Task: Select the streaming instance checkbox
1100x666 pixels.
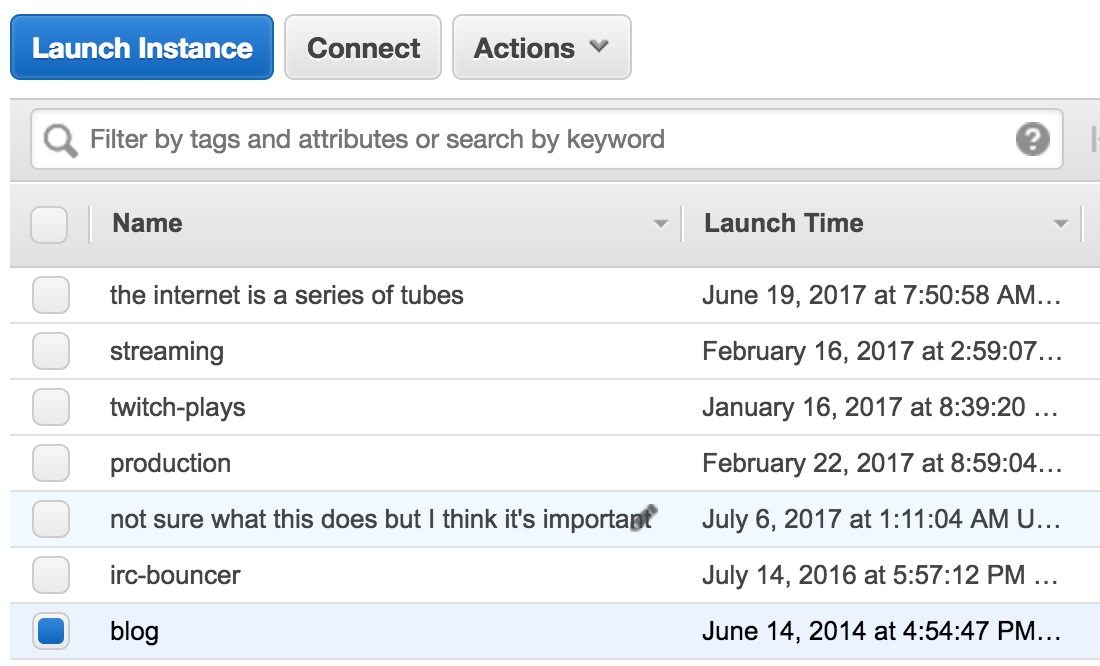Action: coord(50,352)
